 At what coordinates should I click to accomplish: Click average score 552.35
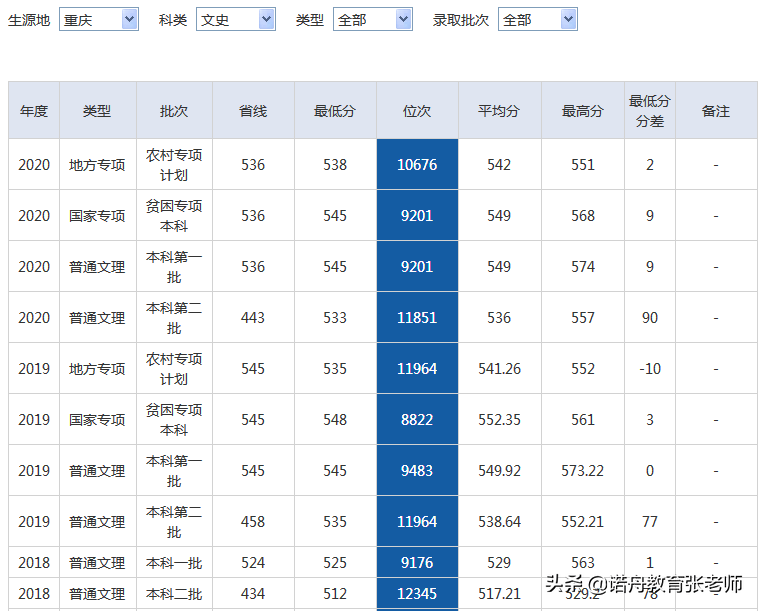499,420
